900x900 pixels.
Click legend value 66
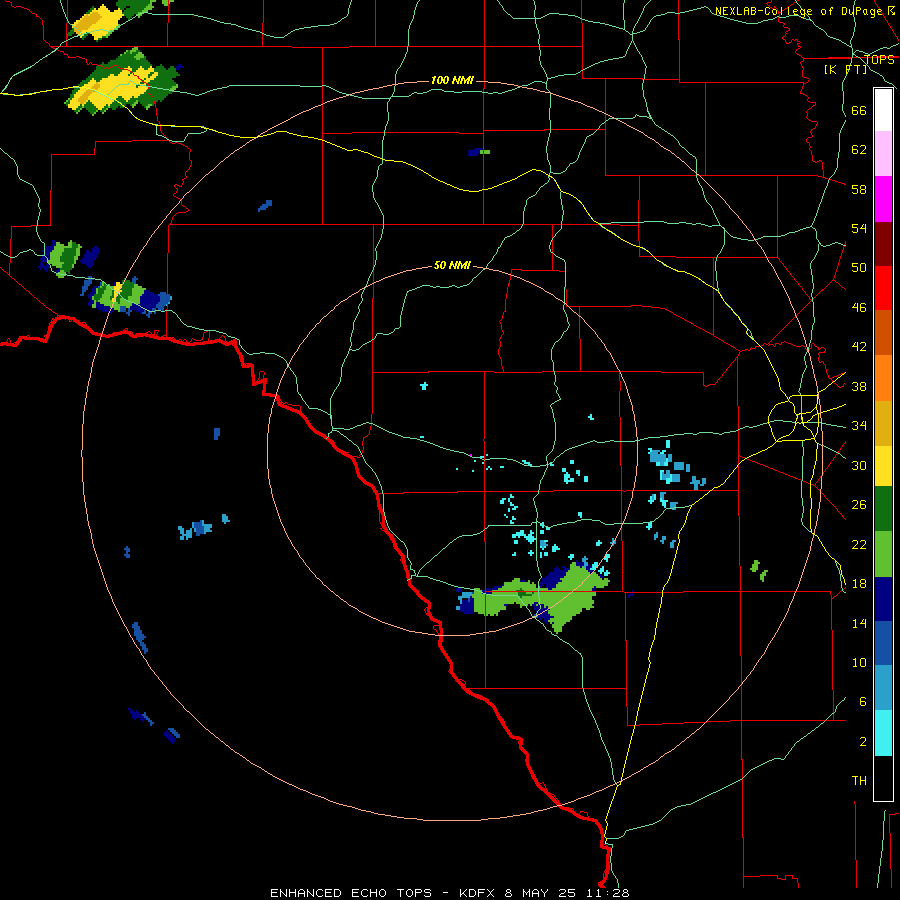tap(859, 111)
